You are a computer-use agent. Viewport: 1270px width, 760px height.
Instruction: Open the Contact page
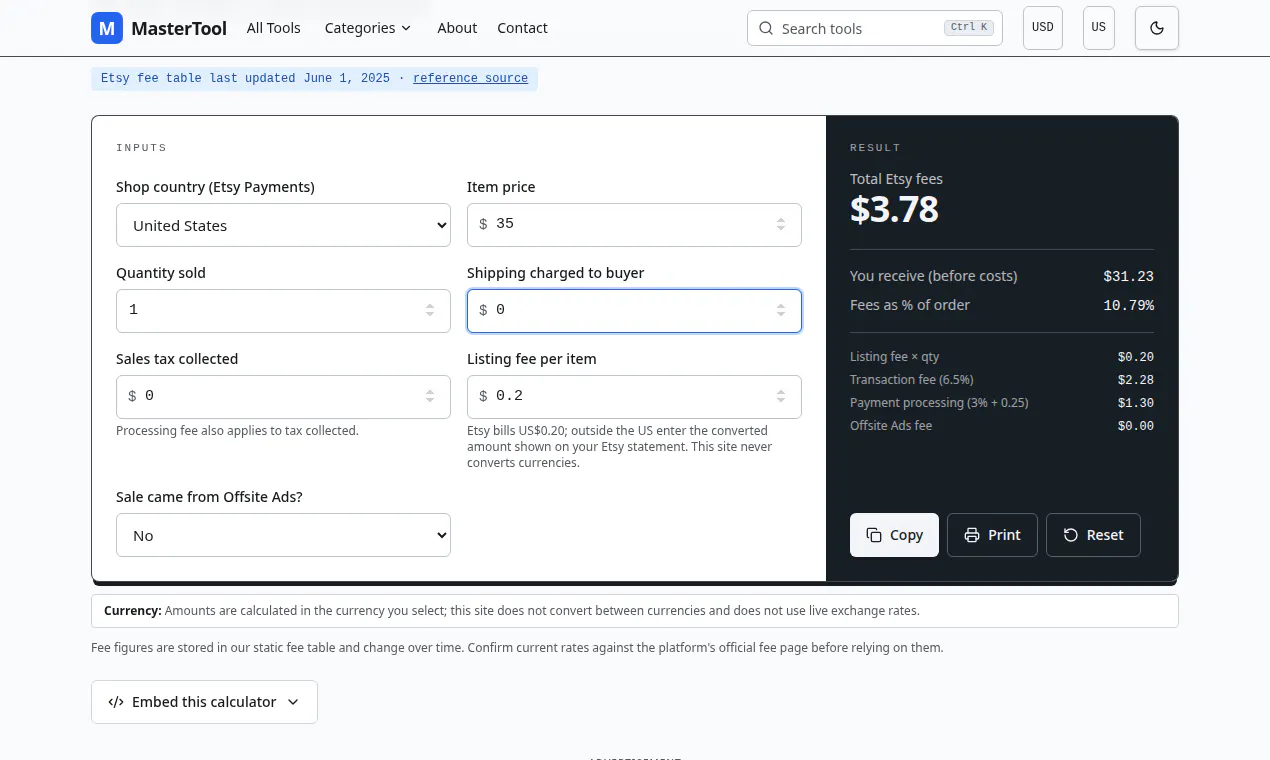[522, 28]
